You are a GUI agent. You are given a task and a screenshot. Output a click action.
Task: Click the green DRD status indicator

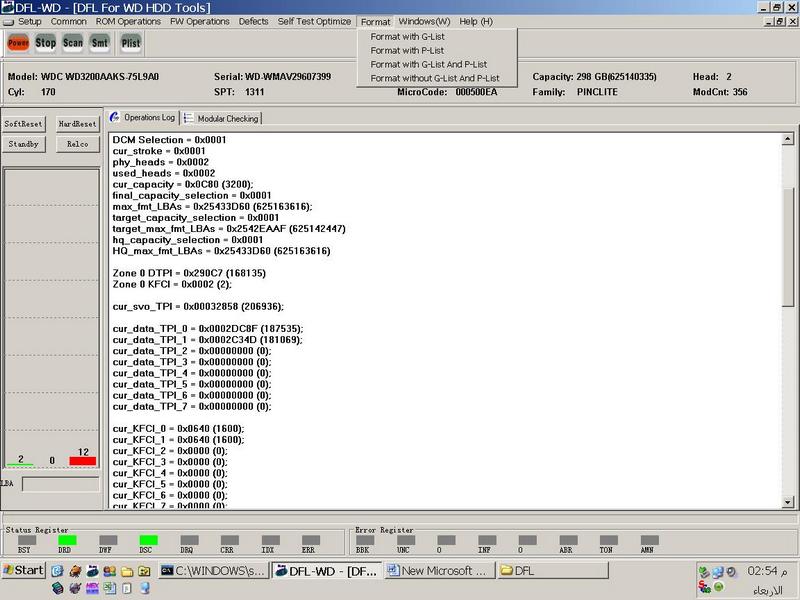[67, 540]
